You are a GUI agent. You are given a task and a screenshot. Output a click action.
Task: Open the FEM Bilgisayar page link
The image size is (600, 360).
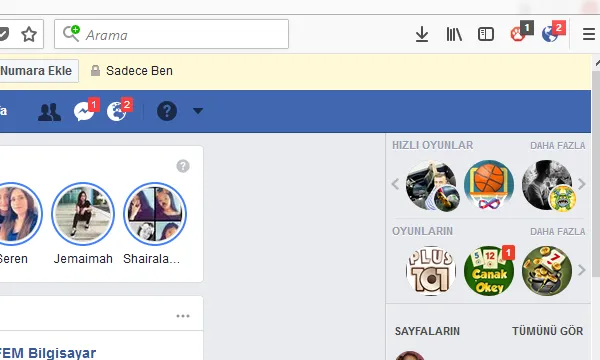47,353
